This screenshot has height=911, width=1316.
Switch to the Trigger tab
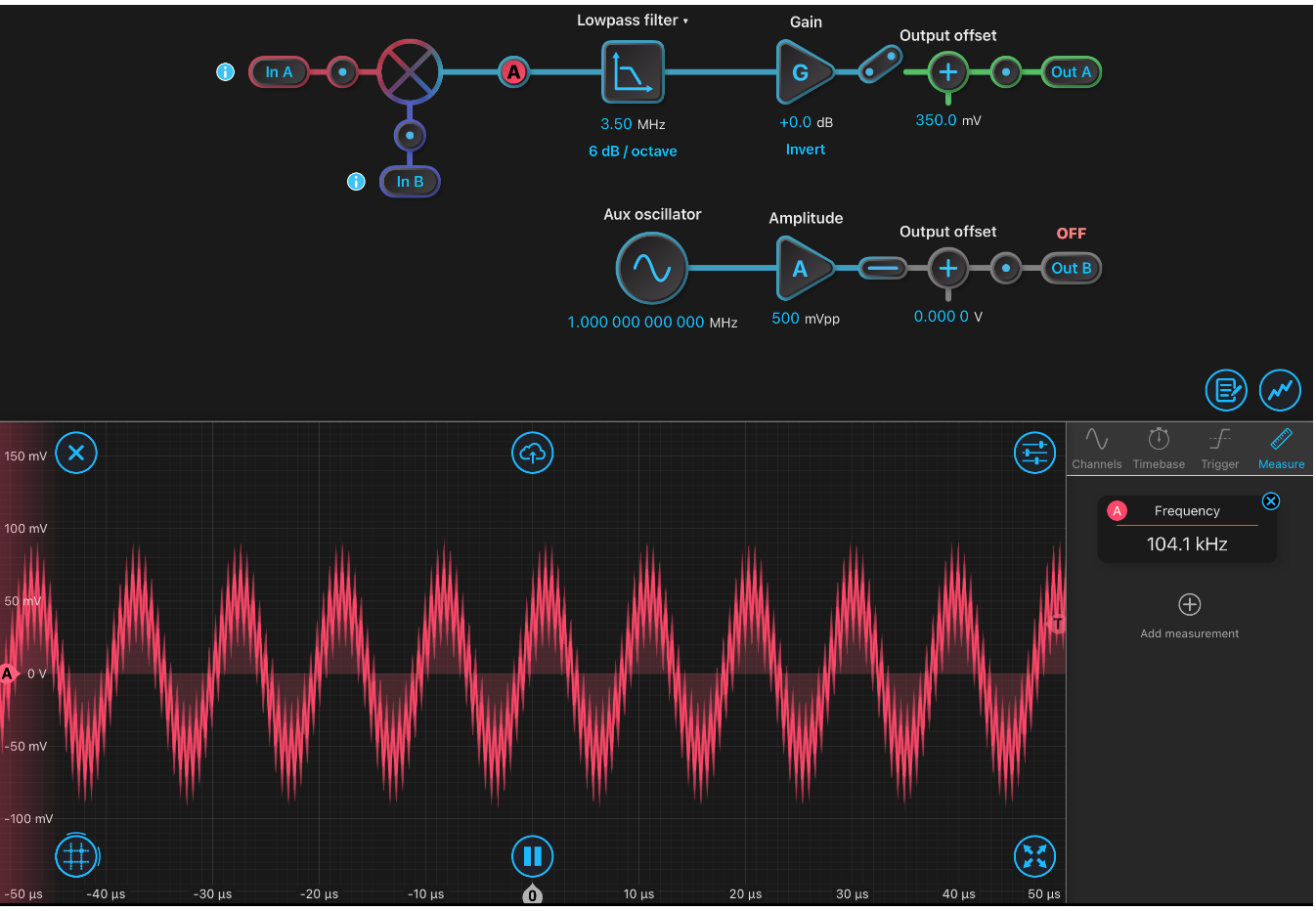click(1220, 449)
